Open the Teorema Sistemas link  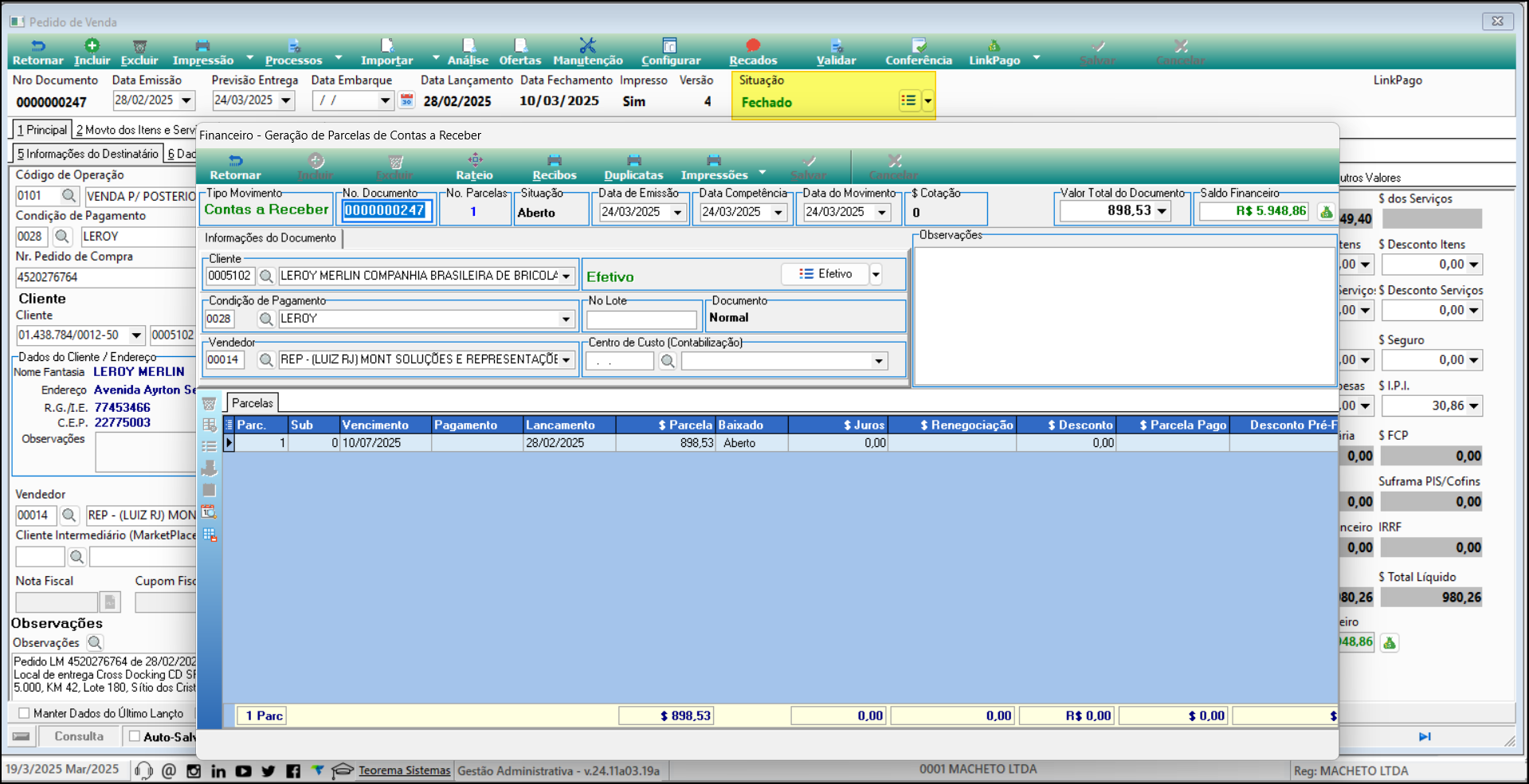[x=404, y=770]
